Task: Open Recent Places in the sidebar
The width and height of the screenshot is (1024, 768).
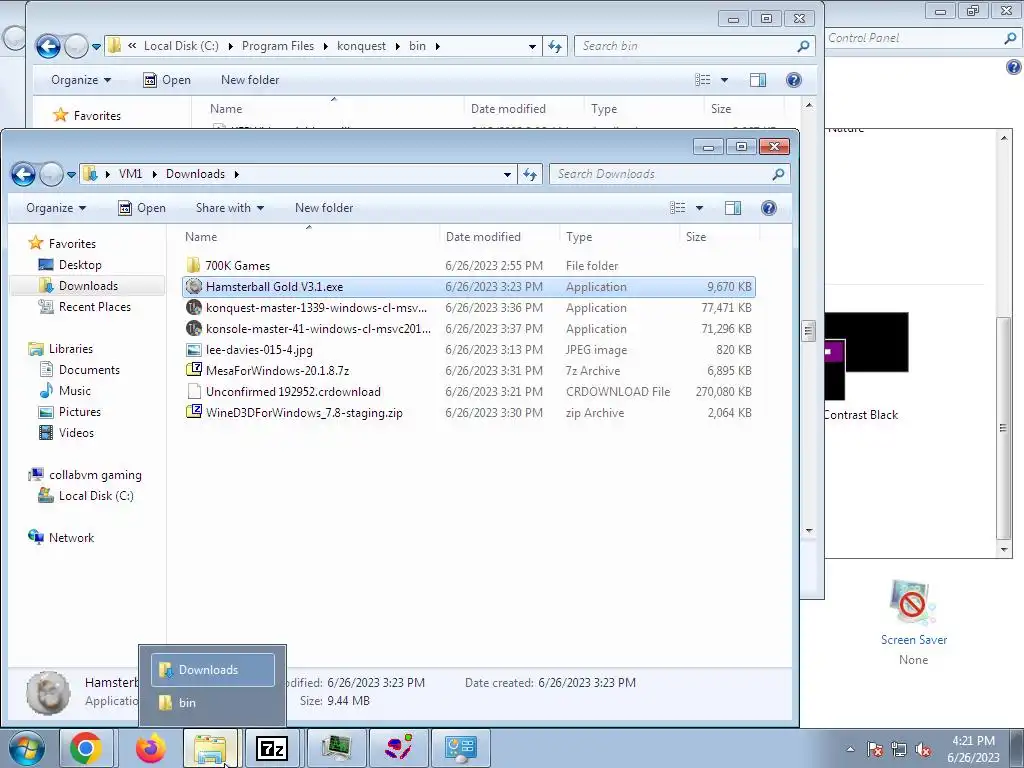Action: click(x=94, y=306)
